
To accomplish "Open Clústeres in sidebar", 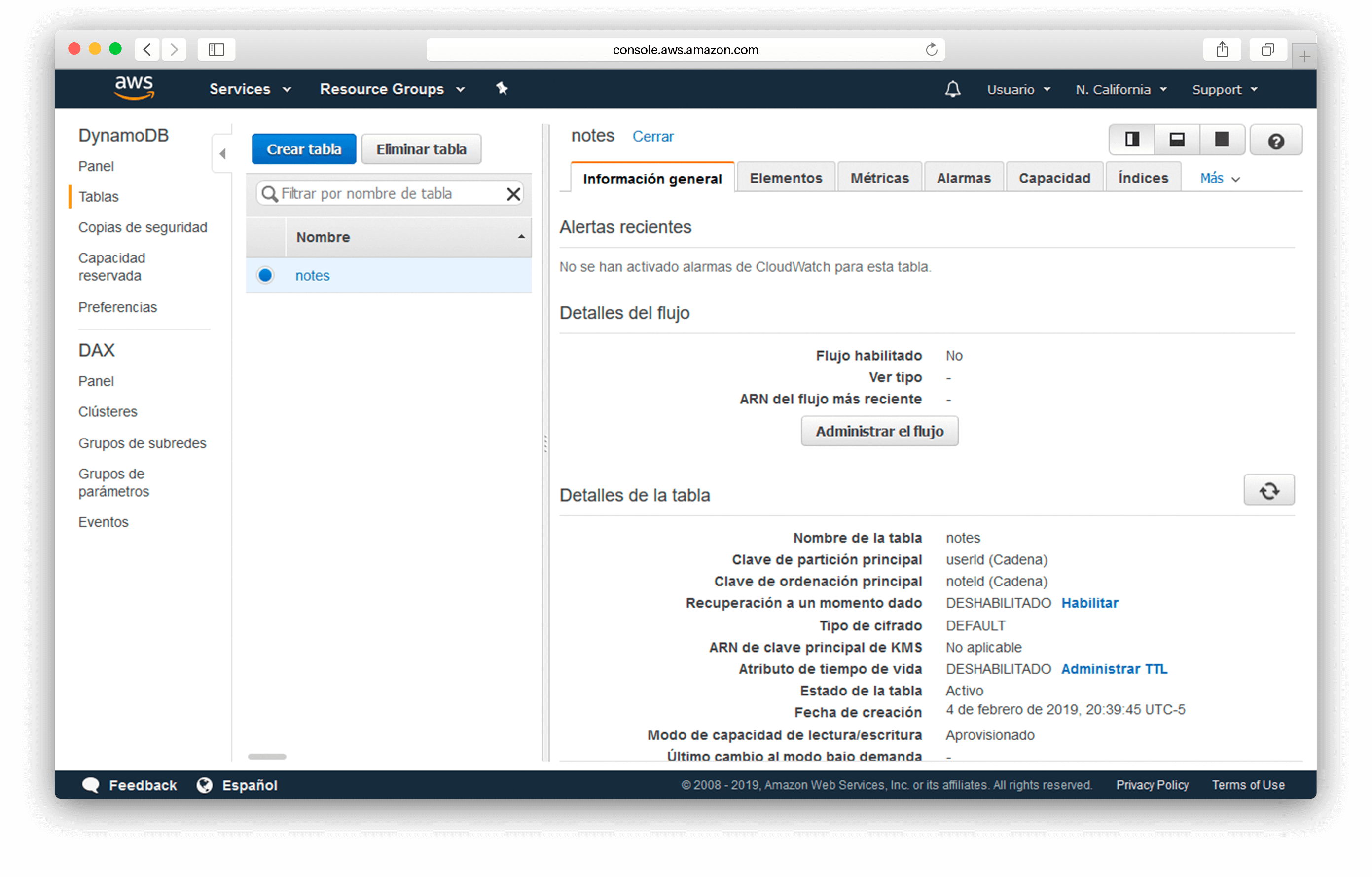I will click(108, 412).
